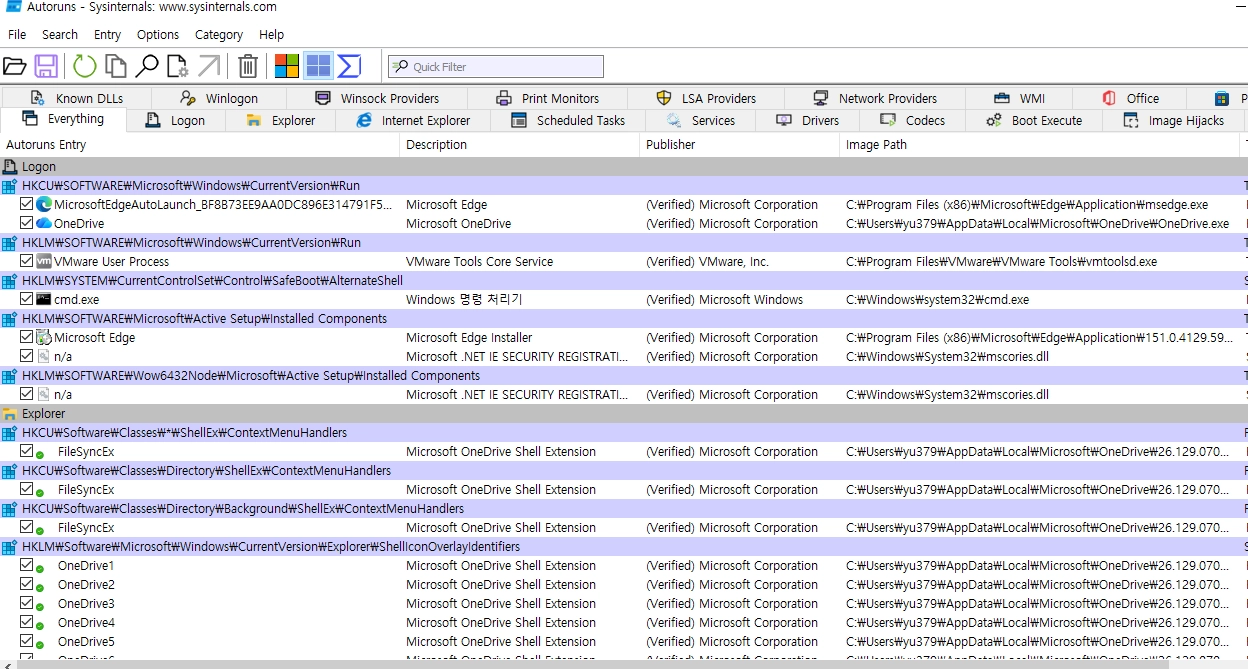
Task: Click the Copy toolbar icon
Action: [116, 67]
